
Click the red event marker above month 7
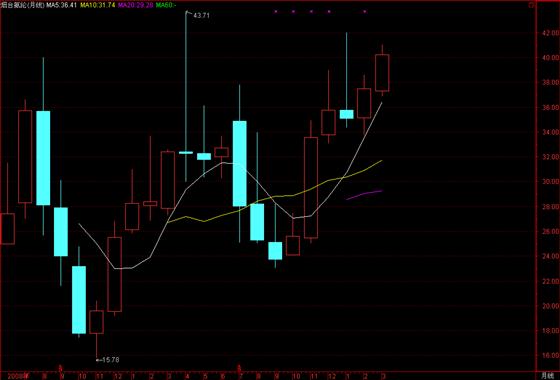coord(239,367)
